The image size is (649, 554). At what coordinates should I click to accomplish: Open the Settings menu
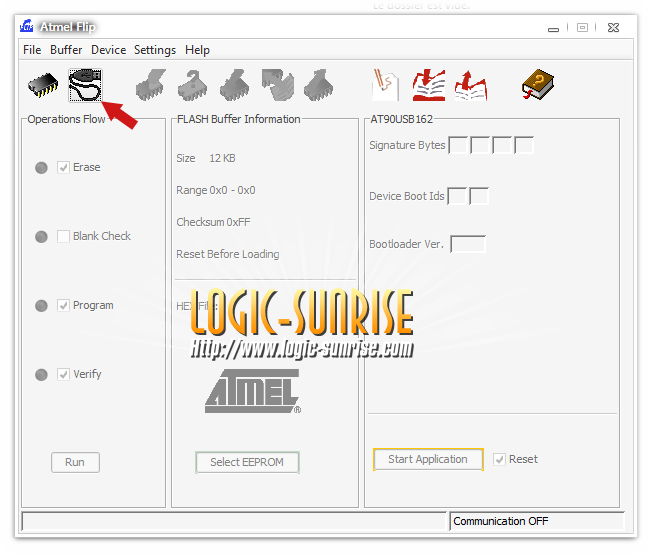coord(155,50)
